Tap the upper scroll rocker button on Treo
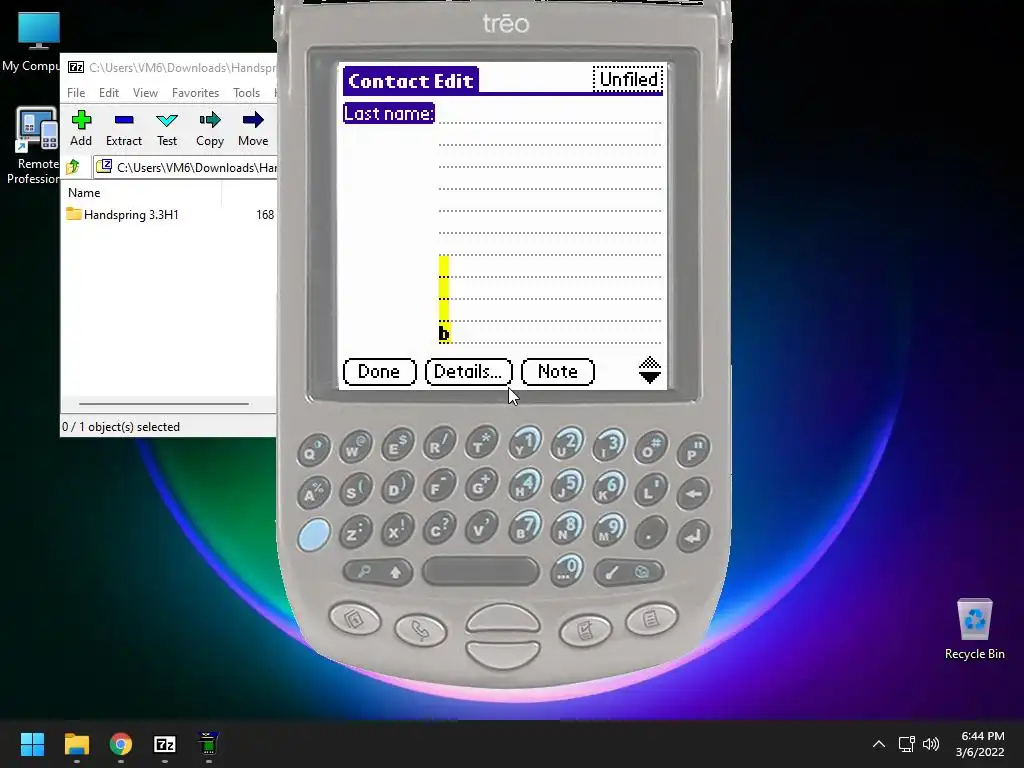 (503, 618)
